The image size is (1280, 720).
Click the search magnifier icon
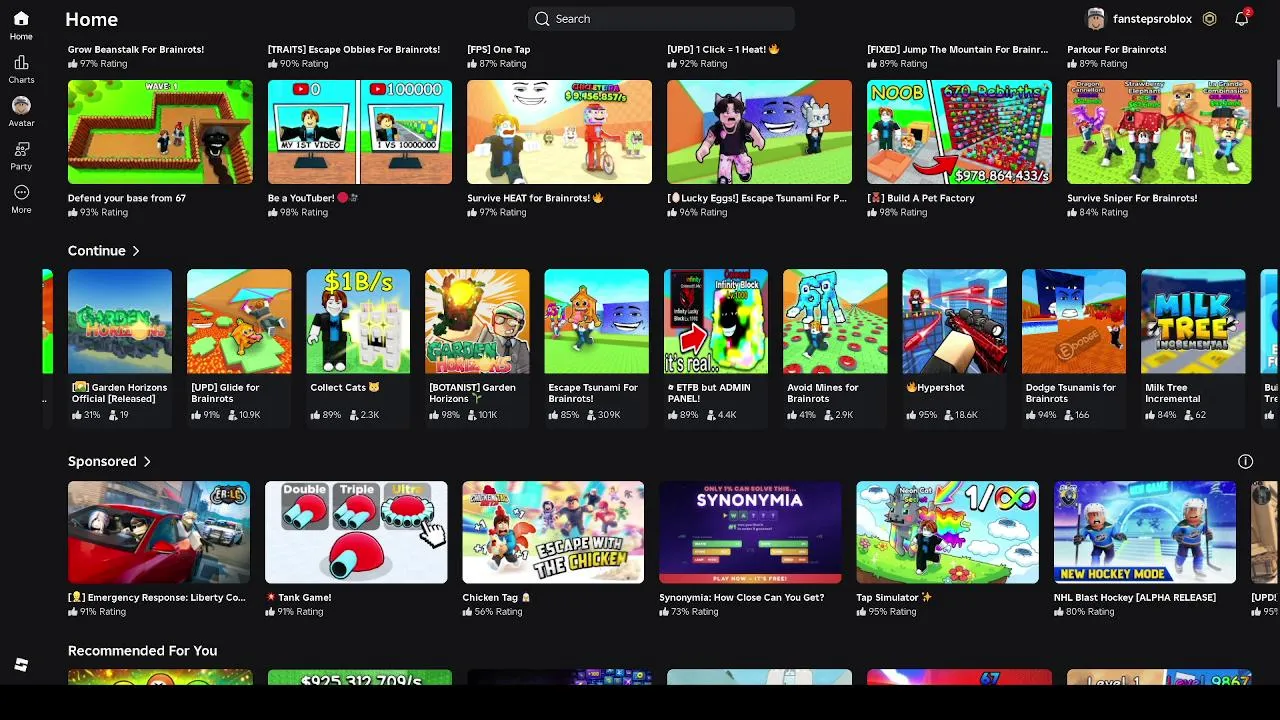point(542,19)
